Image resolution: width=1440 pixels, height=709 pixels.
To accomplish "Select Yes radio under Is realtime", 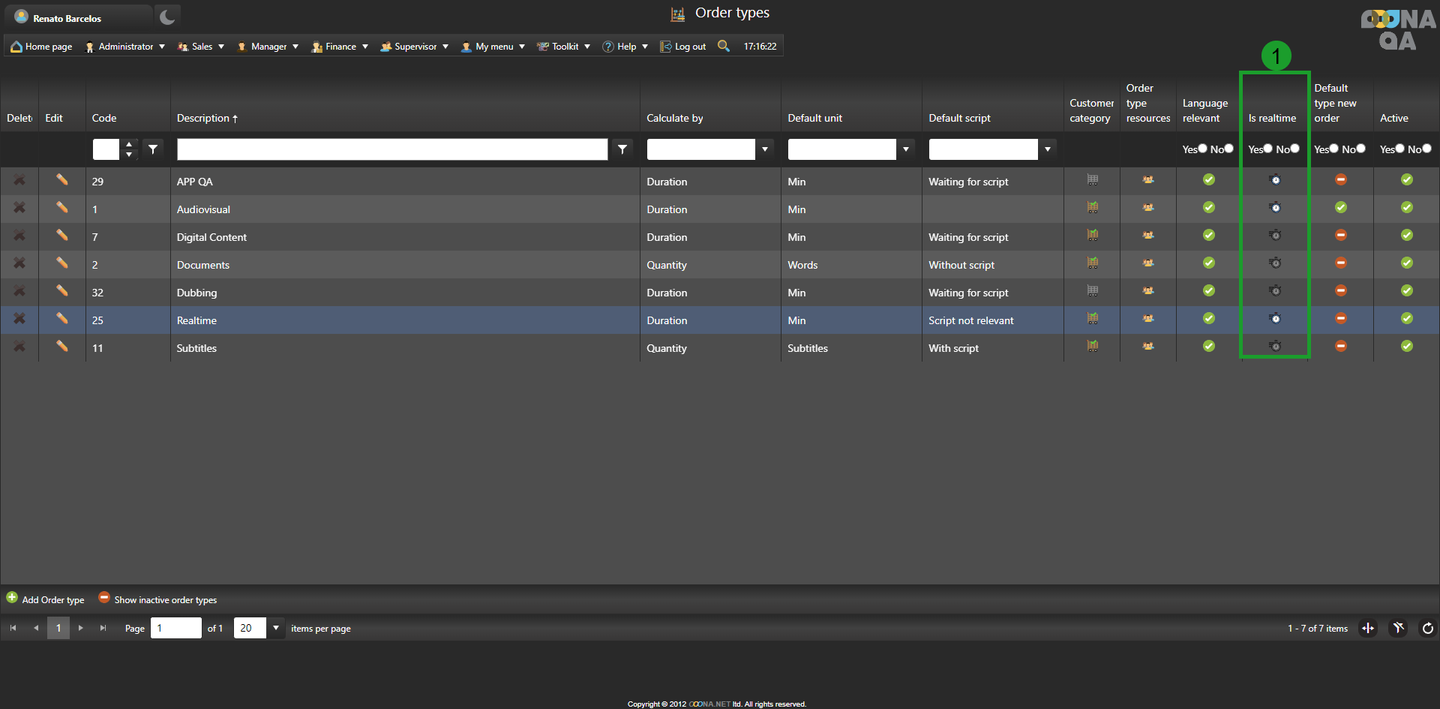I will point(1268,149).
